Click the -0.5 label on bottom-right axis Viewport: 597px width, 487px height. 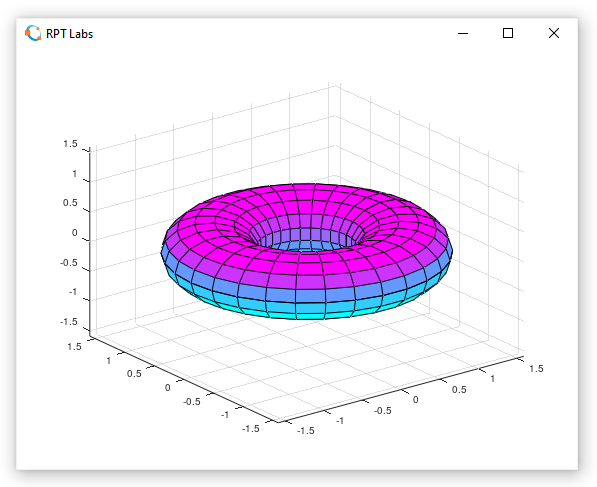pos(383,410)
